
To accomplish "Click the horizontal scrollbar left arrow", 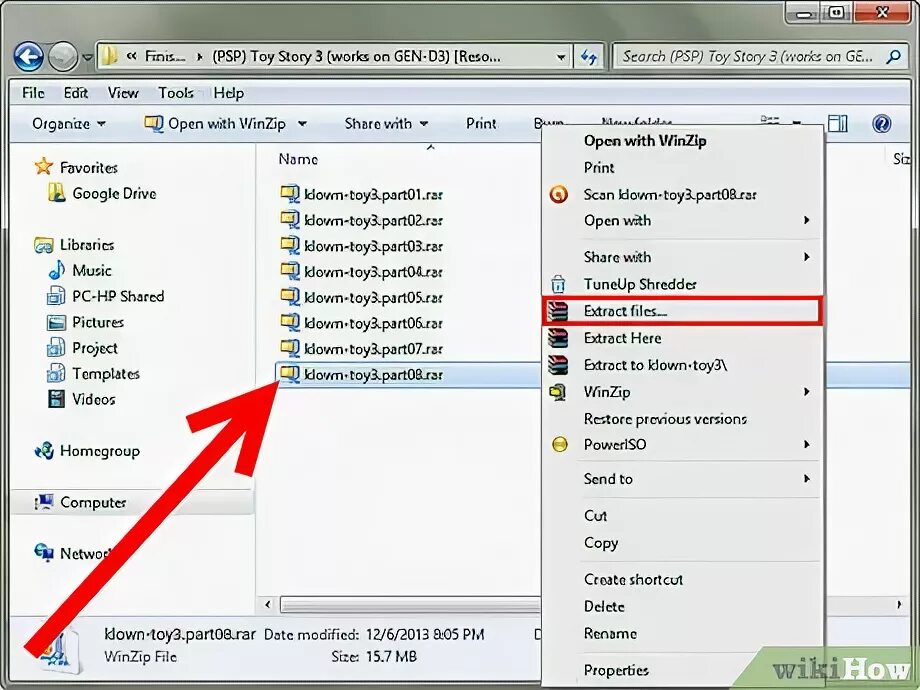I will 268,604.
